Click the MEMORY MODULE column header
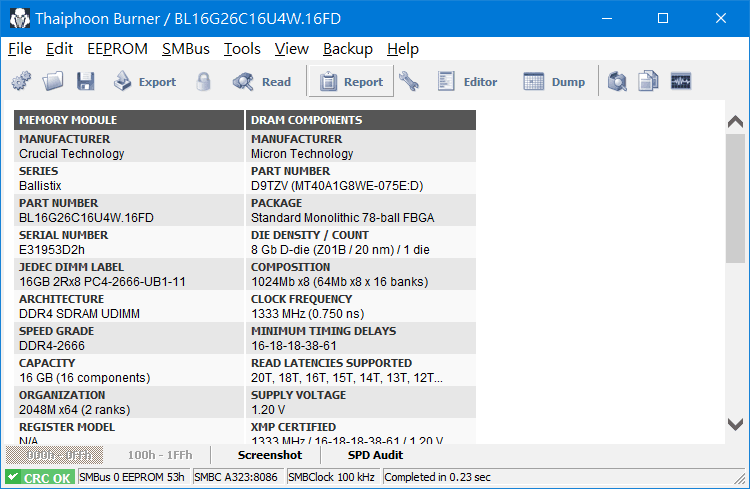The height and width of the screenshot is (489, 750). pyautogui.click(x=129, y=120)
